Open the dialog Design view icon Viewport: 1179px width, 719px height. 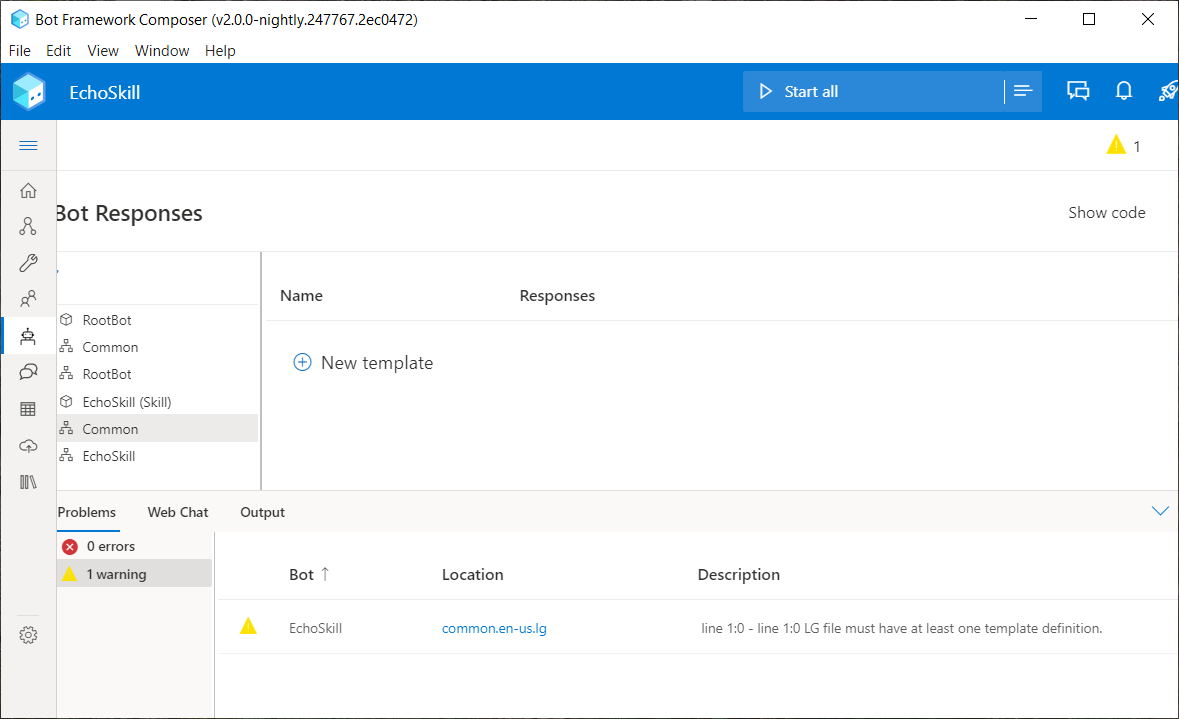pos(28,226)
